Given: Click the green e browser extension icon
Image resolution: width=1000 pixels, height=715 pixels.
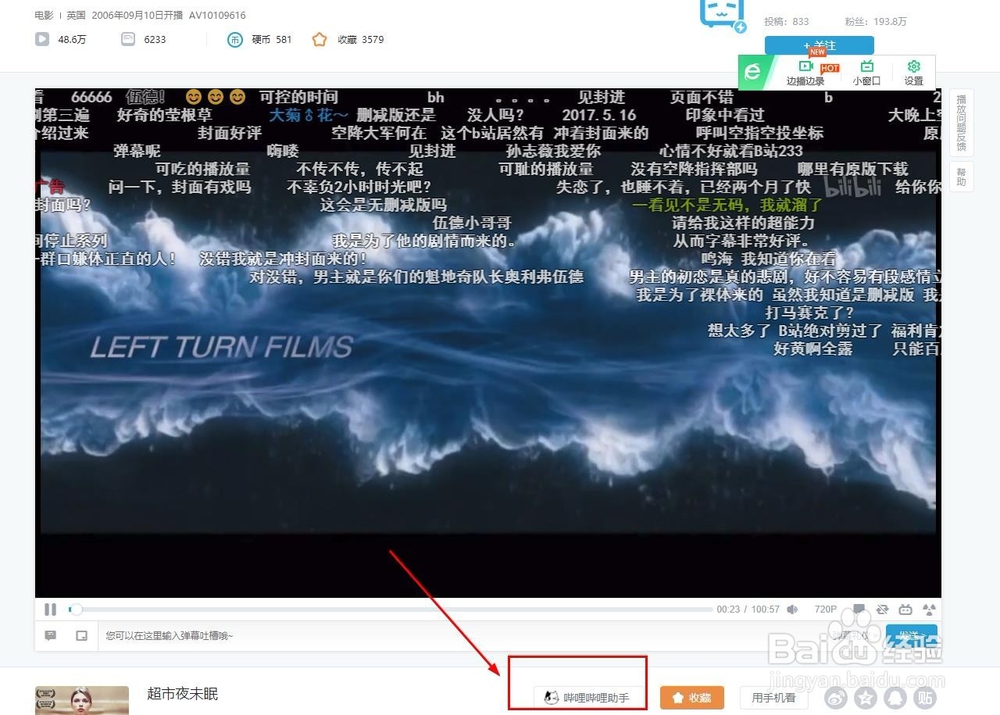Looking at the screenshot, I should pyautogui.click(x=752, y=72).
